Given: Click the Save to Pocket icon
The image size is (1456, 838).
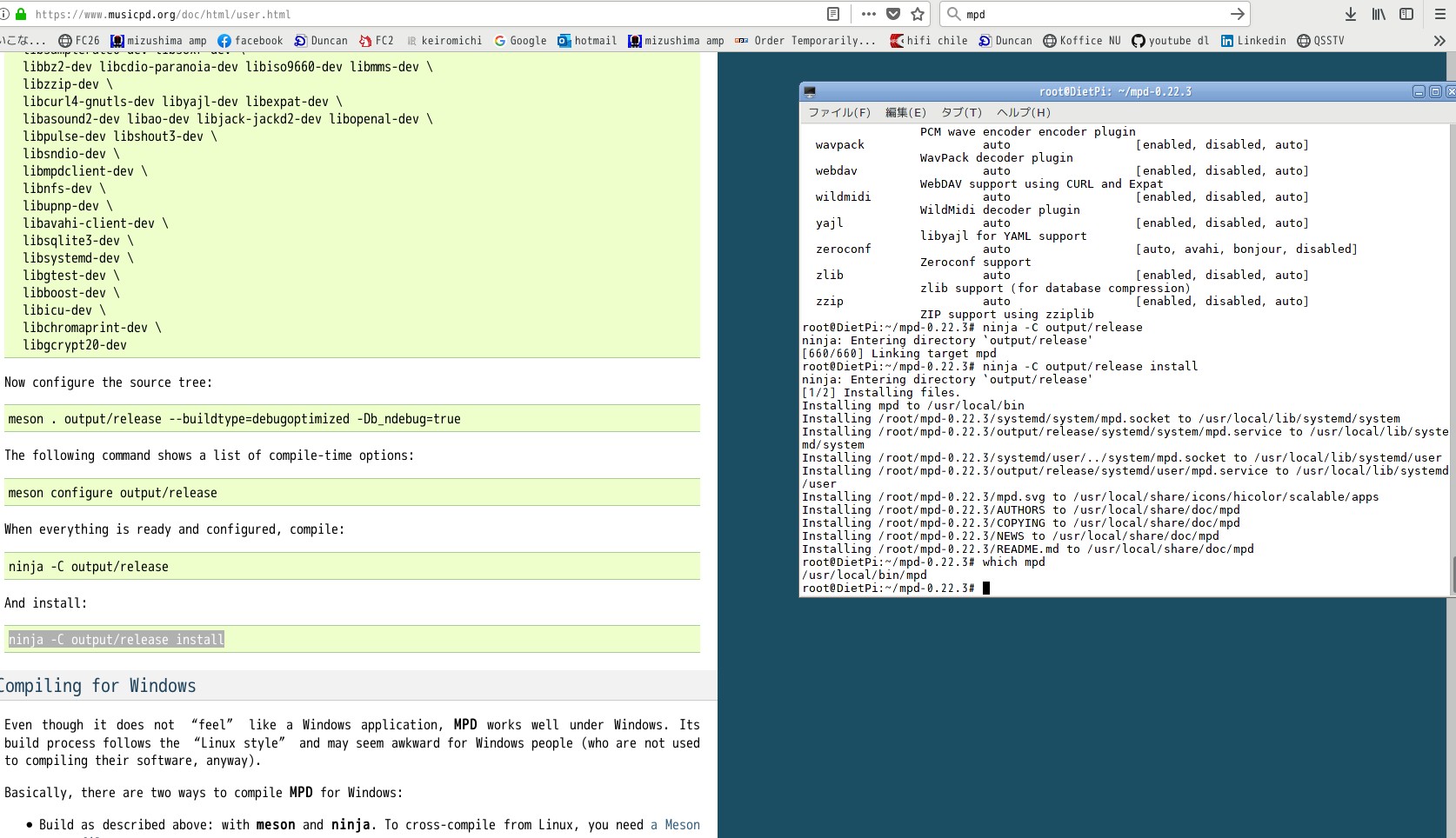Looking at the screenshot, I should [x=893, y=14].
